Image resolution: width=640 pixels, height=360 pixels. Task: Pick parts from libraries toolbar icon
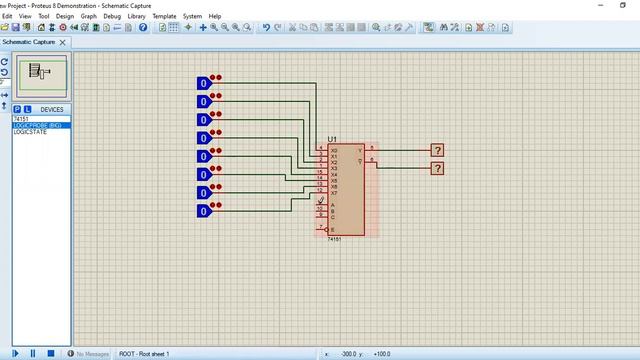pyautogui.click(x=376, y=27)
